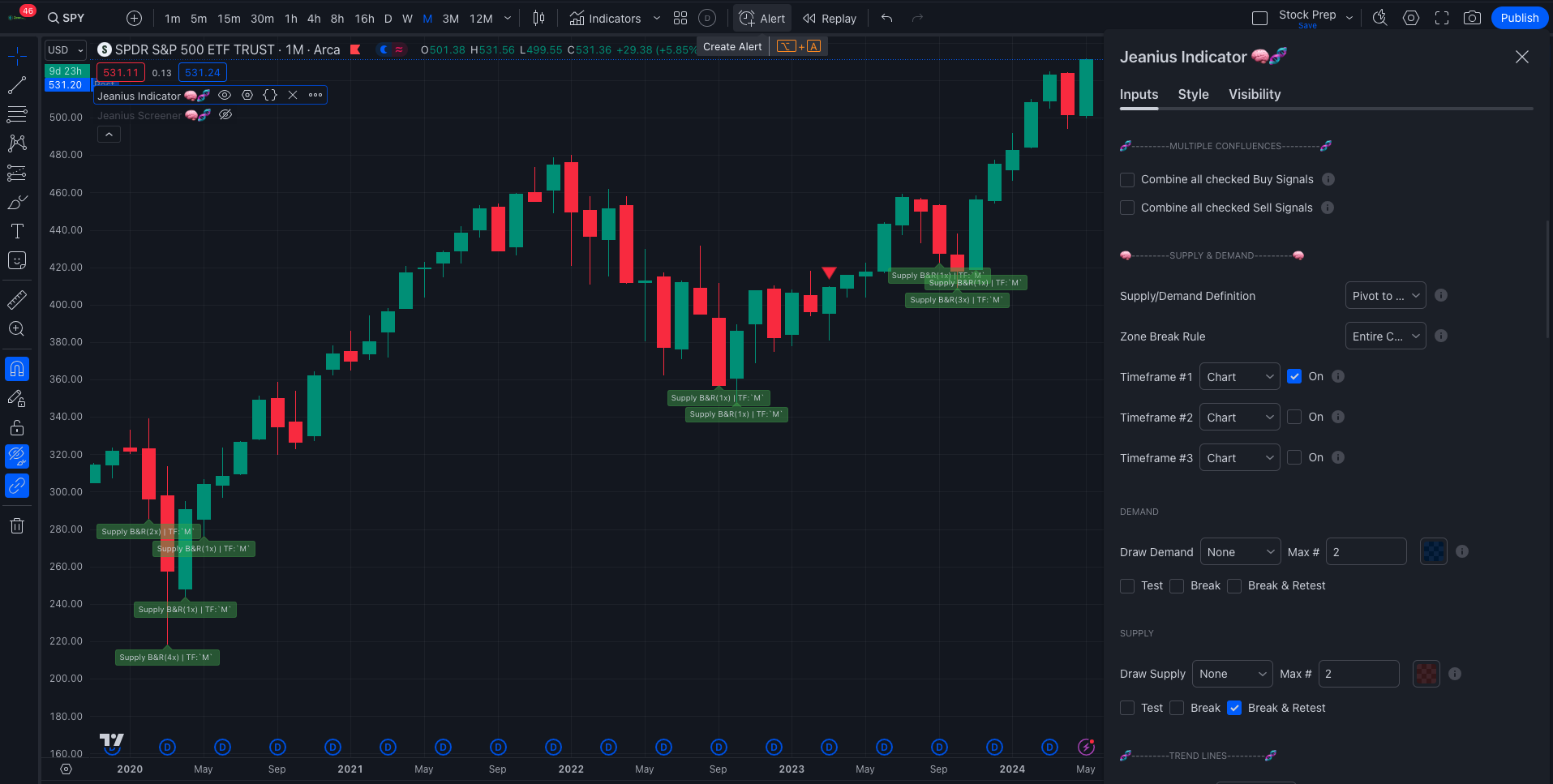Viewport: 1553px width, 784px height.
Task: Expand the USD currency selector
Action: click(65, 49)
